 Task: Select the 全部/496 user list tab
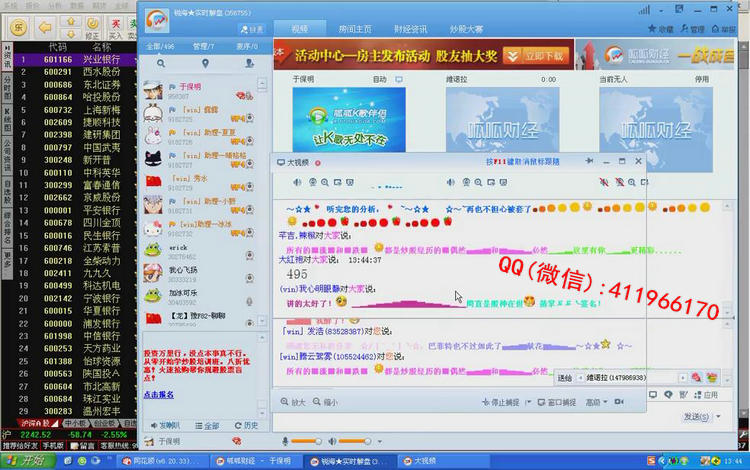pyautogui.click(x=160, y=46)
